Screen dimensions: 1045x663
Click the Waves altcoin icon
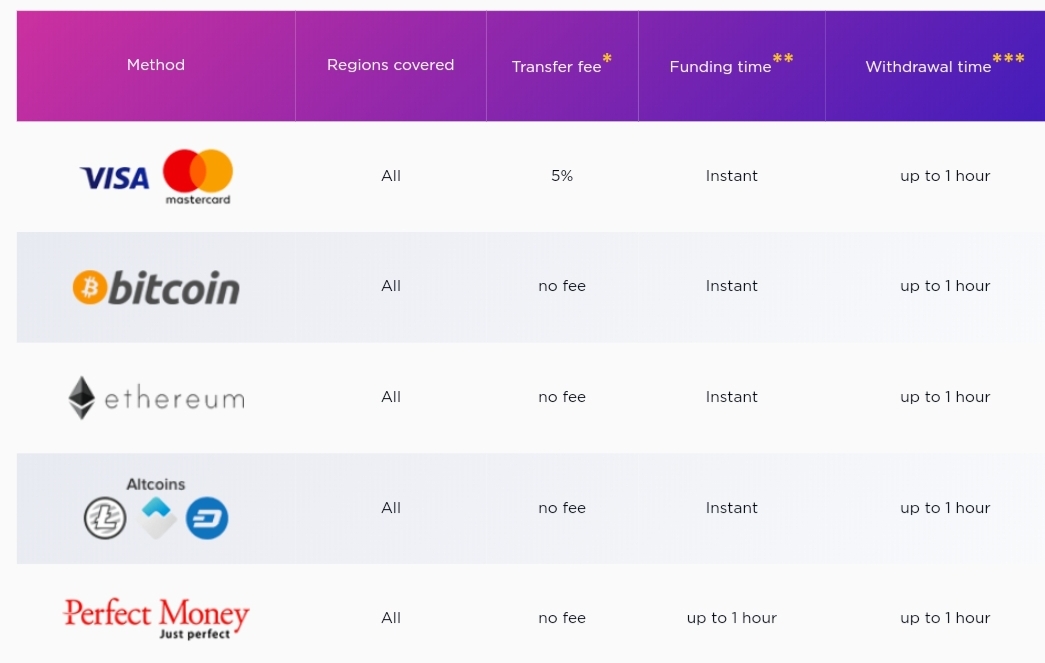[157, 518]
